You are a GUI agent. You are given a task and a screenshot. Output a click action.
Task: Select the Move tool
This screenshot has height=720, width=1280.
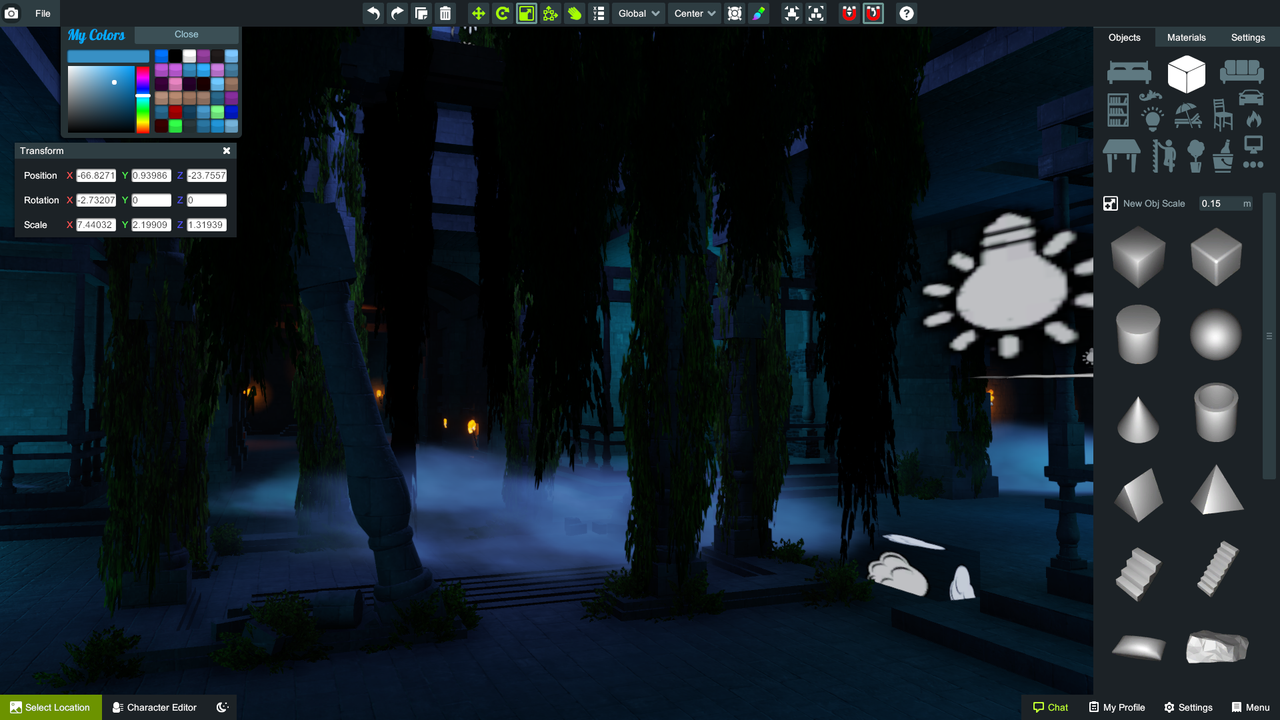coord(478,13)
